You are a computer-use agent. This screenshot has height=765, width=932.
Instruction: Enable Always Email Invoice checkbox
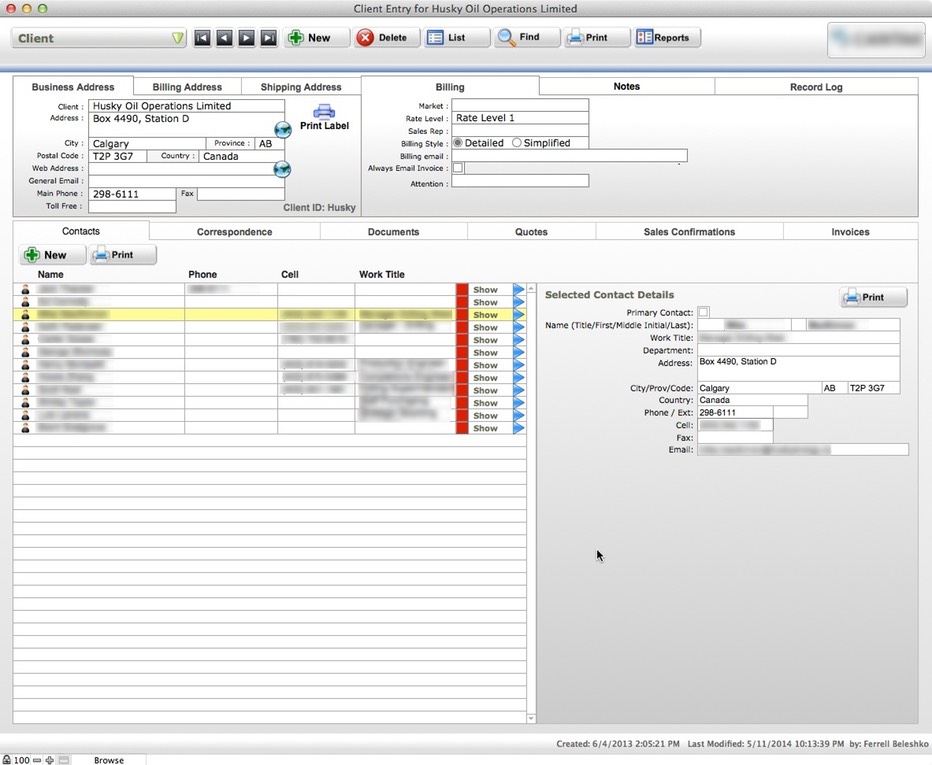458,168
